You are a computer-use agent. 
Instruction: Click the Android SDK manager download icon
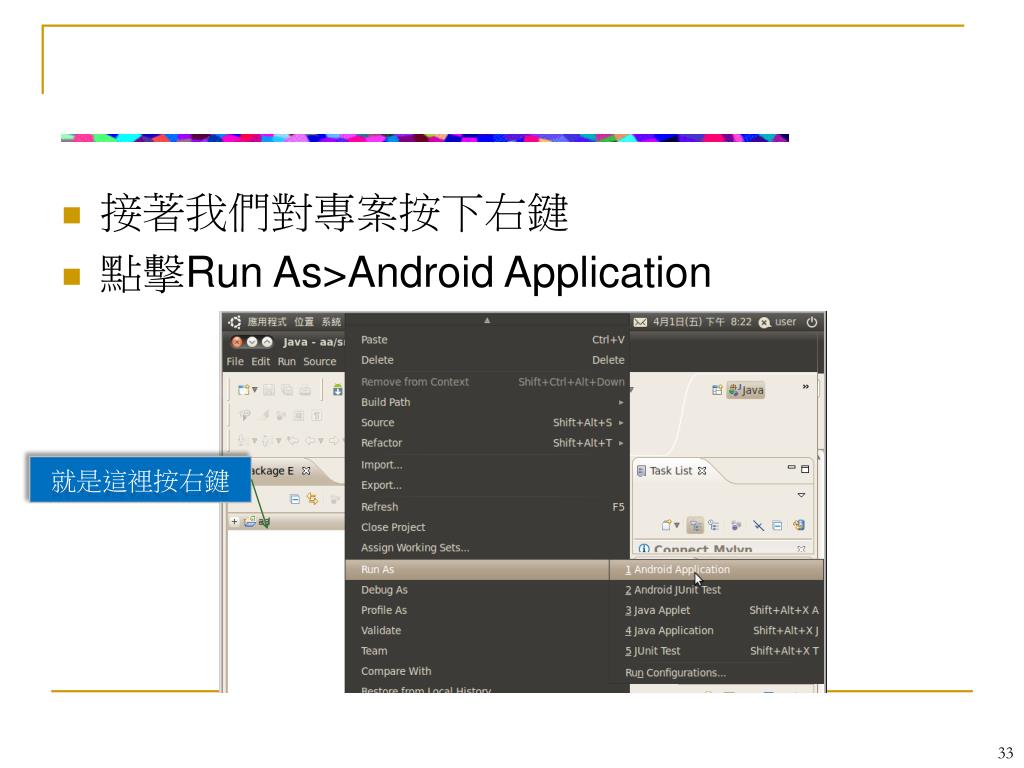coord(337,390)
